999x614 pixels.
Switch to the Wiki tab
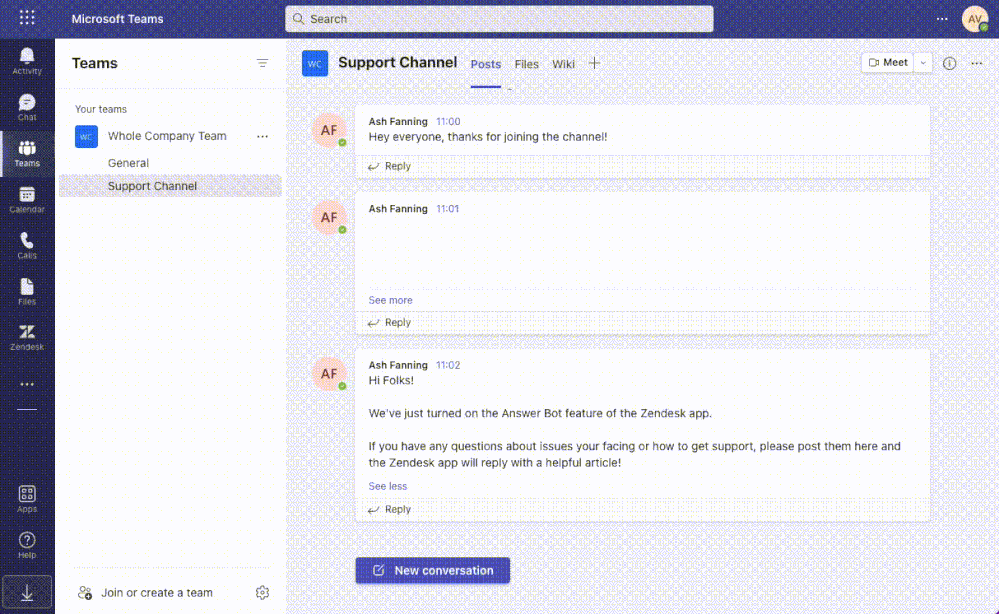click(563, 64)
